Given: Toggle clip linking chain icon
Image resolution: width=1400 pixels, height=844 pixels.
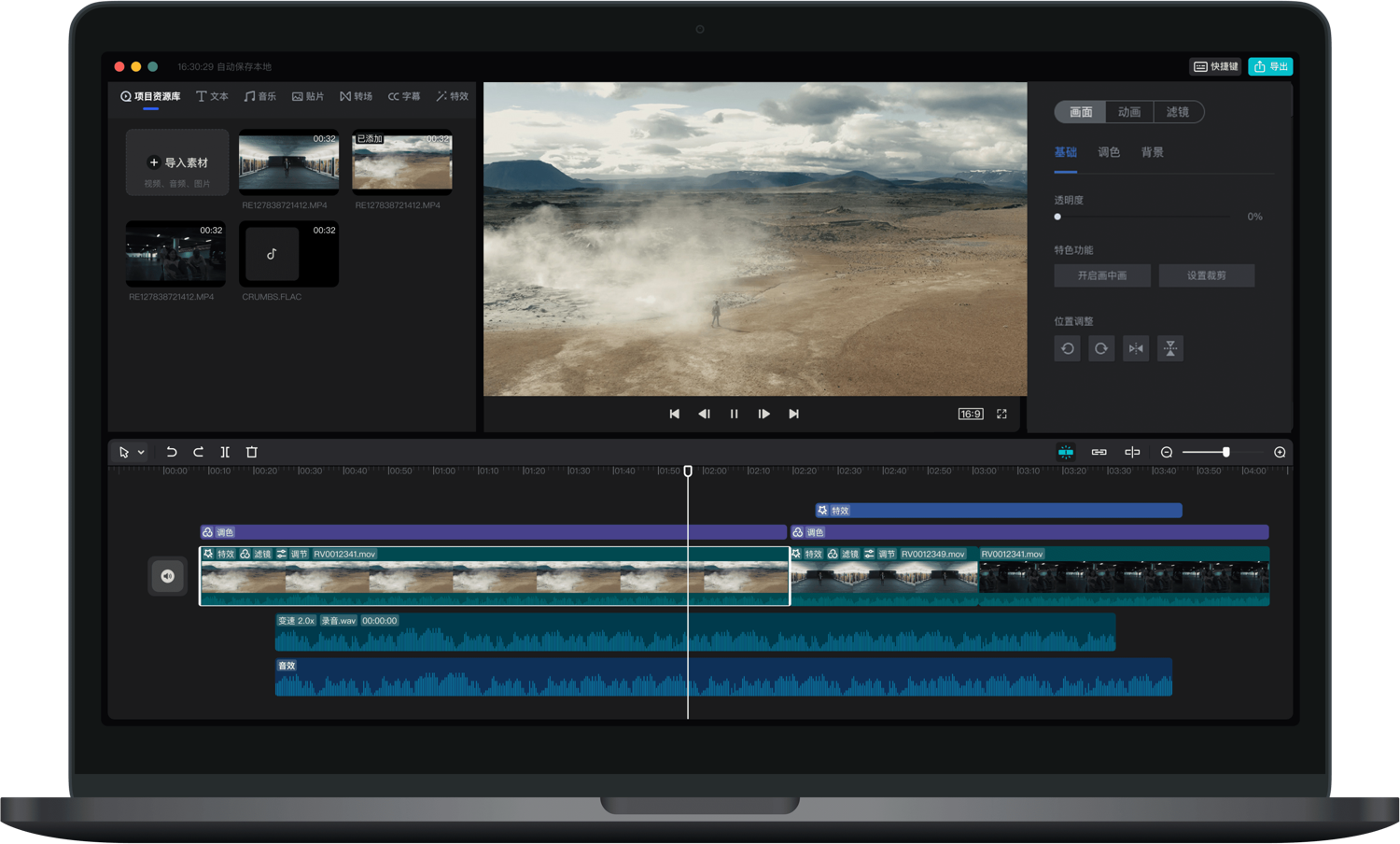Looking at the screenshot, I should pyautogui.click(x=1099, y=452).
